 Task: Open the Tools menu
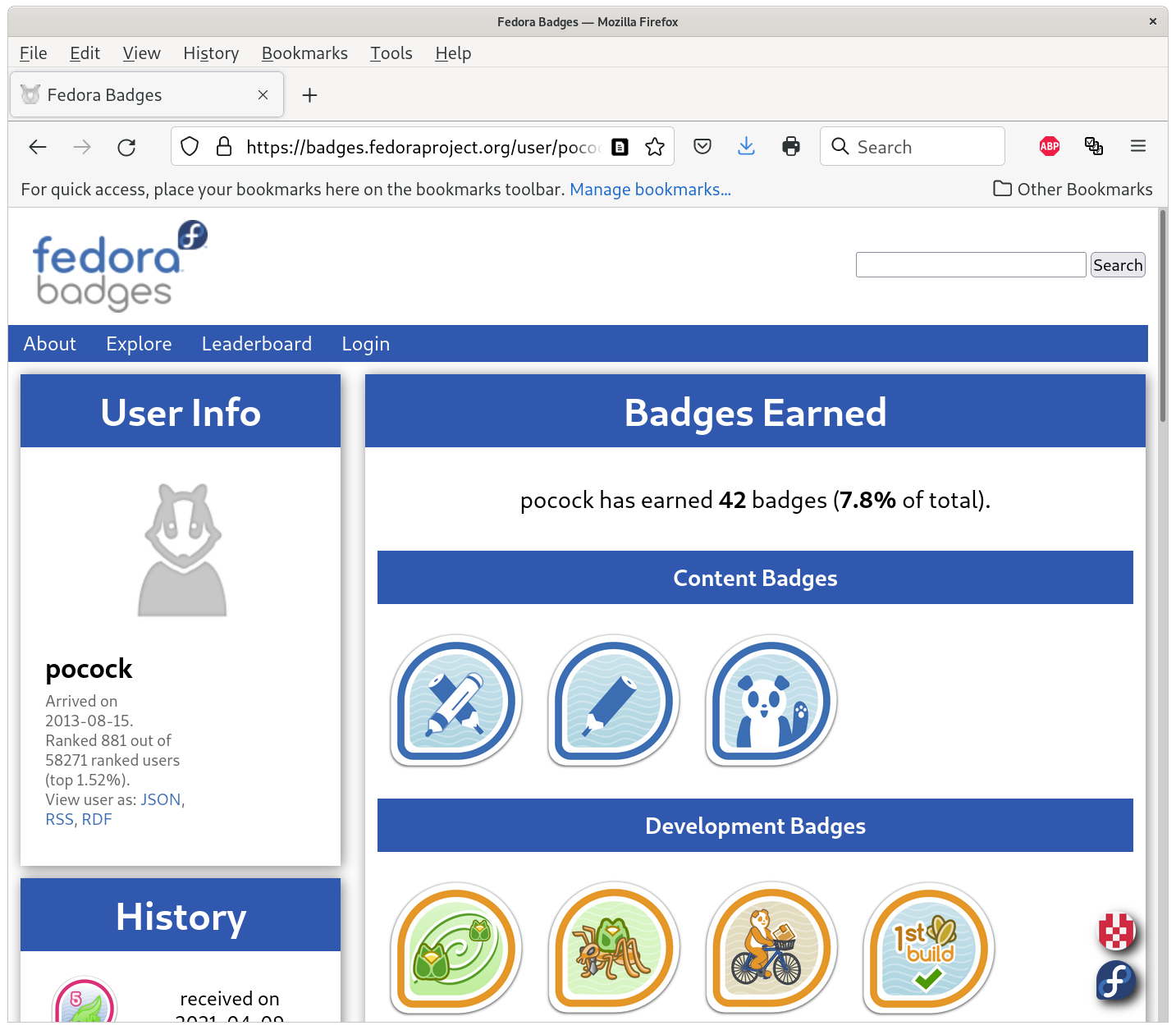coord(391,53)
